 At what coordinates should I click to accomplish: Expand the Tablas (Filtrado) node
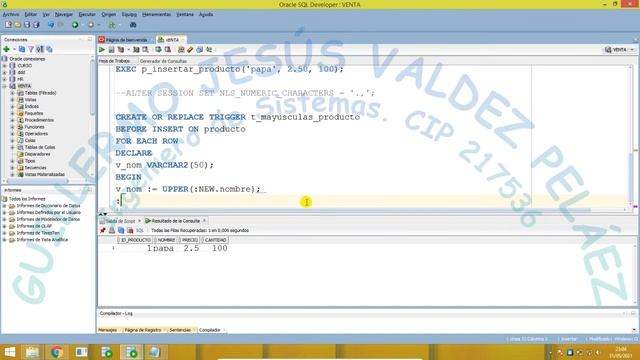coord(12,93)
